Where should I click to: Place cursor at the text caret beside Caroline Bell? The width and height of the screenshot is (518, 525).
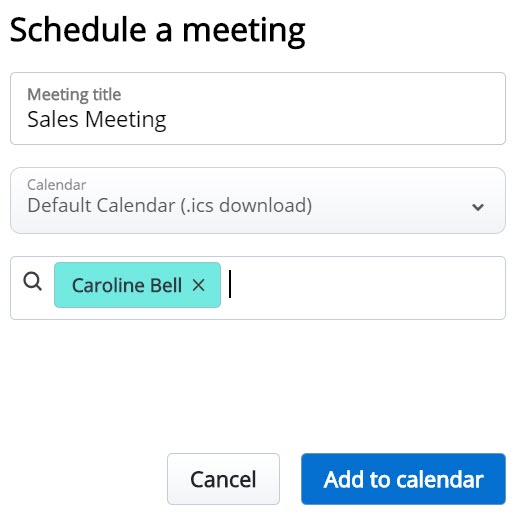(230, 284)
